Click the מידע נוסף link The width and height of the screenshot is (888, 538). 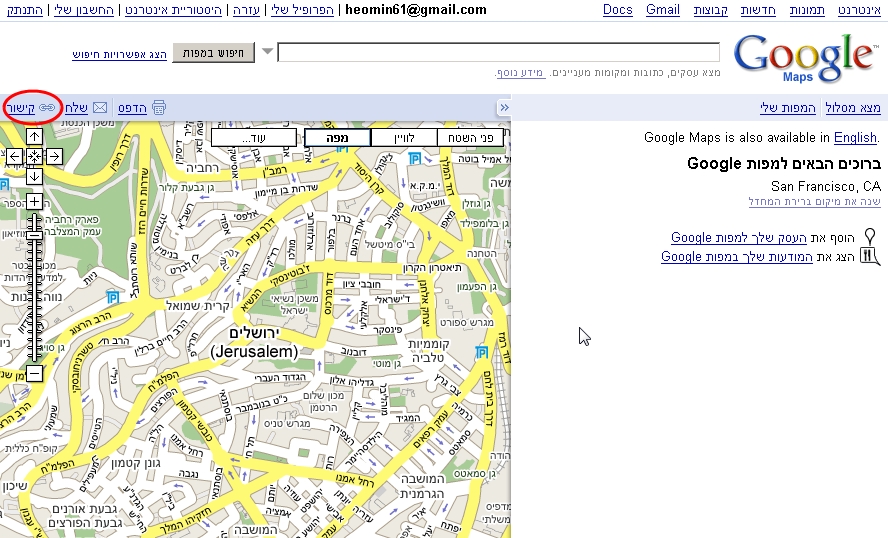pyautogui.click(x=520, y=72)
